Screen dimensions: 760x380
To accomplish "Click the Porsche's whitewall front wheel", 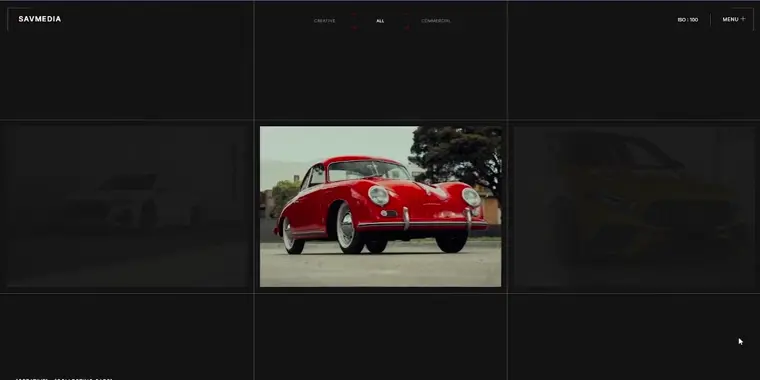I will 348,229.
